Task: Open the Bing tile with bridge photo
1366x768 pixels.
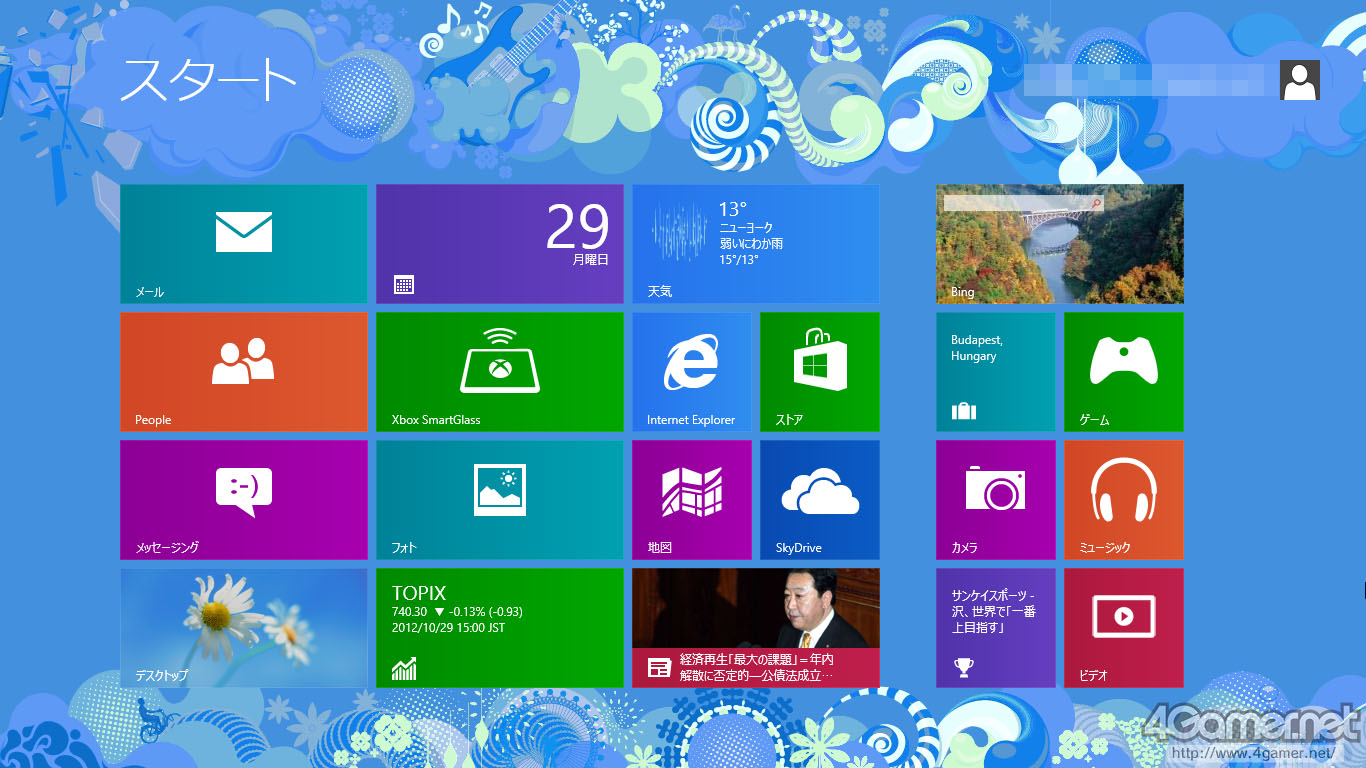Action: coord(1060,244)
